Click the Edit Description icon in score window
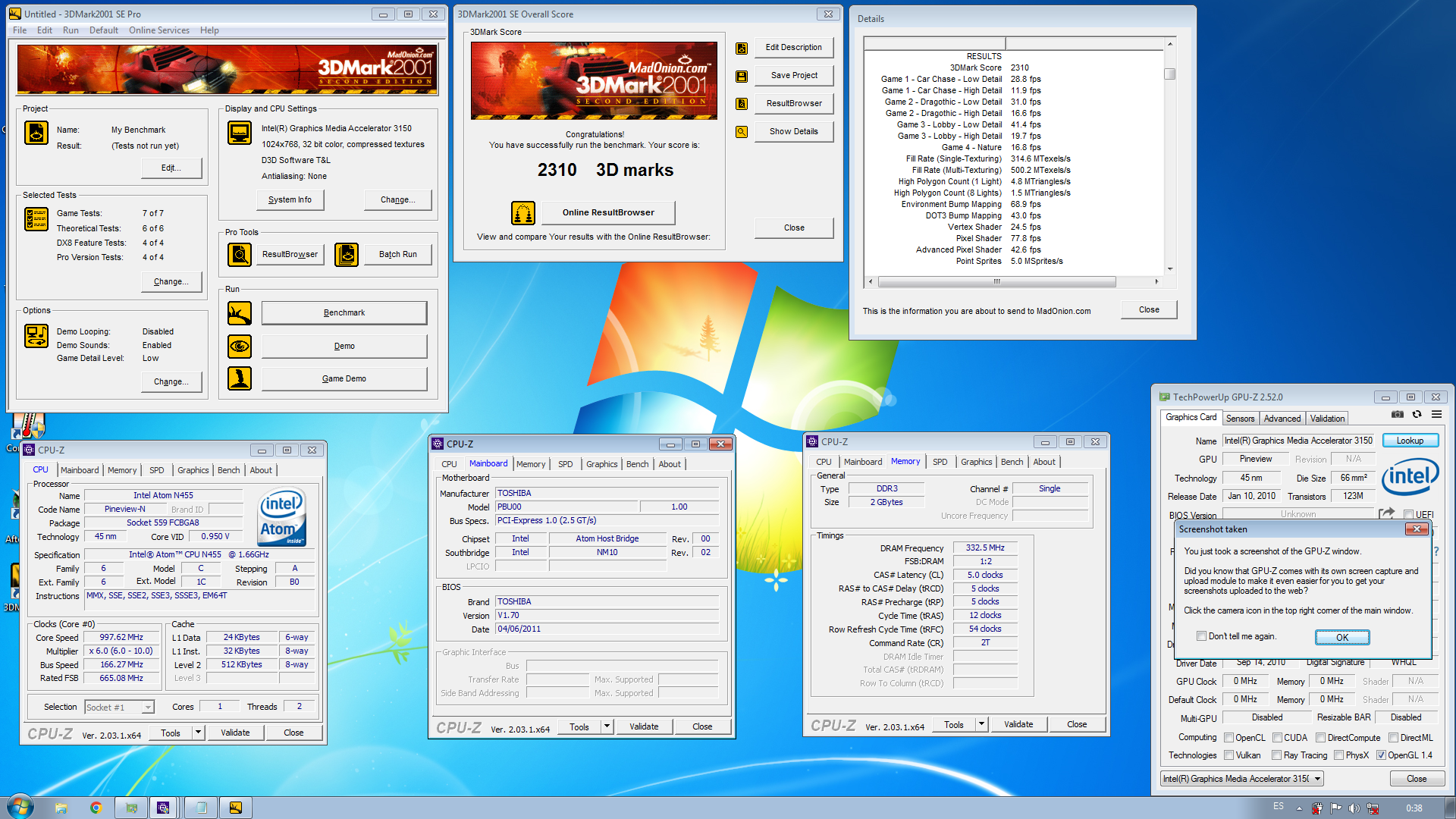Image resolution: width=1456 pixels, height=819 pixels. [742, 49]
